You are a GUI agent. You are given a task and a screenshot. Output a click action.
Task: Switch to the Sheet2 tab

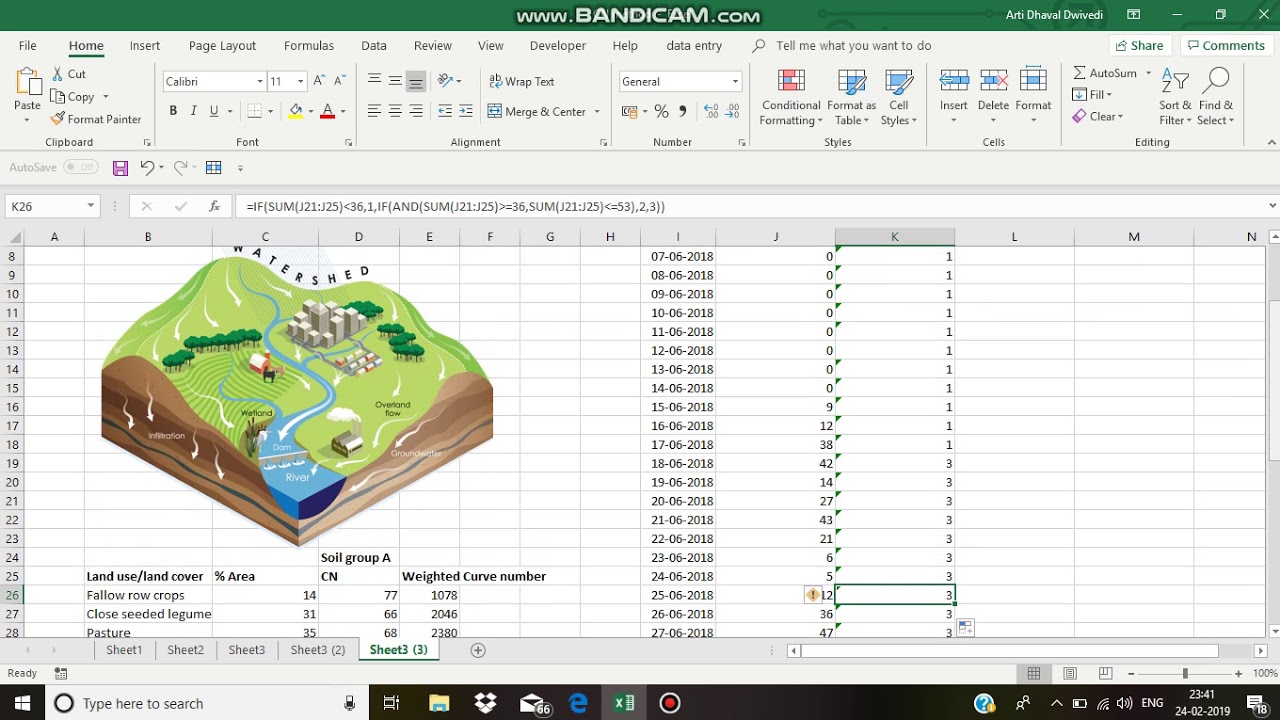(185, 650)
